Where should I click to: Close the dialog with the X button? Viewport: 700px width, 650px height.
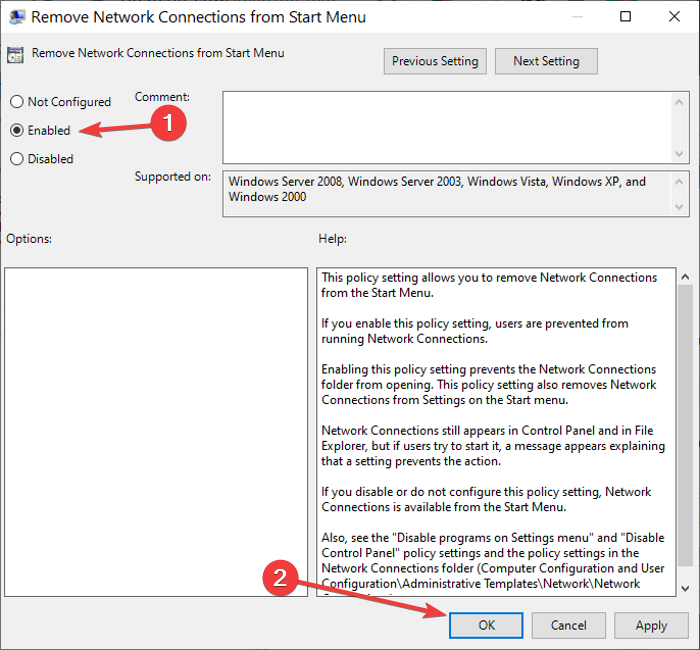(674, 17)
